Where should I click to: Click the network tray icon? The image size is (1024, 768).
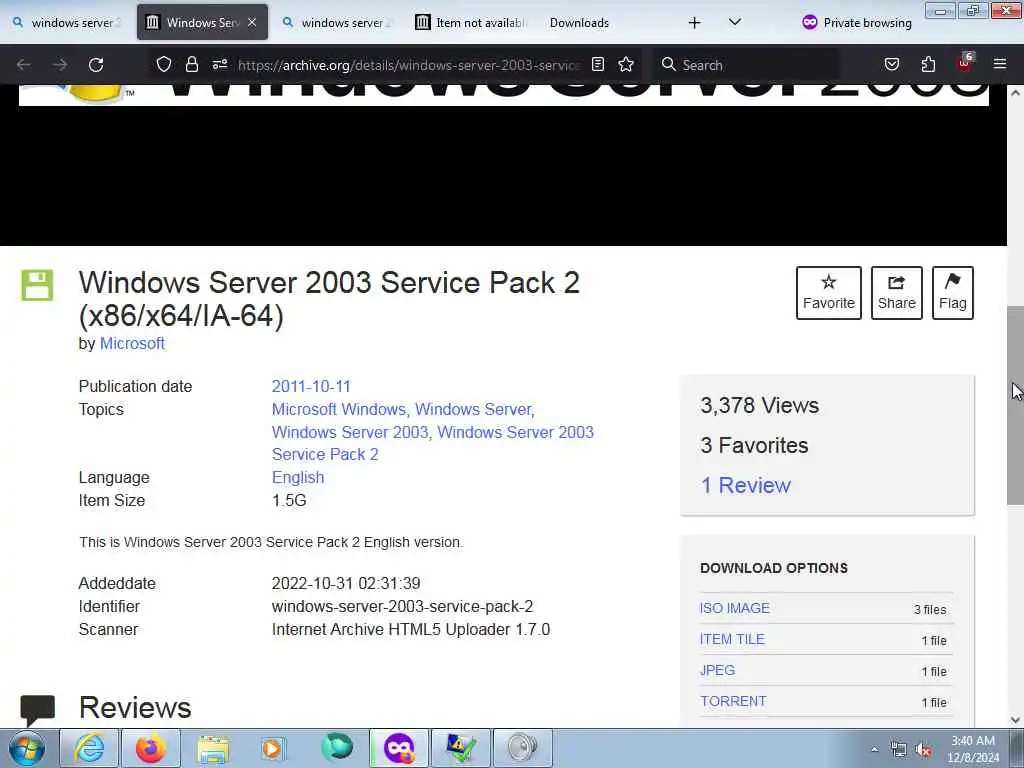pos(899,749)
